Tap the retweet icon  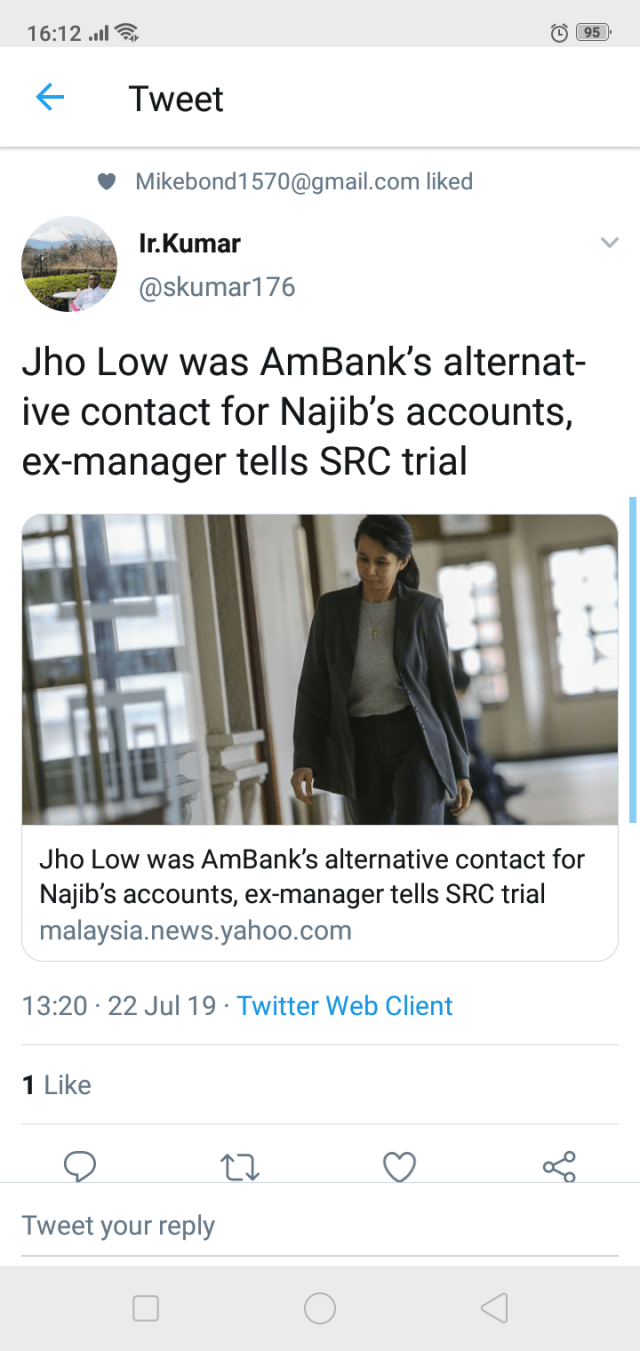pos(239,1167)
